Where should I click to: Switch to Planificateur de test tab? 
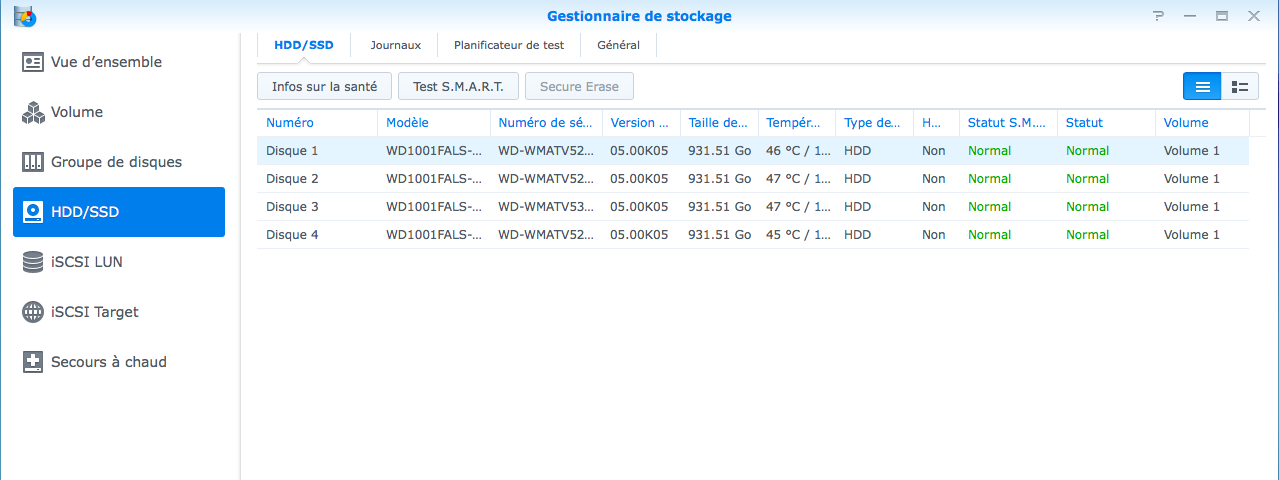509,45
